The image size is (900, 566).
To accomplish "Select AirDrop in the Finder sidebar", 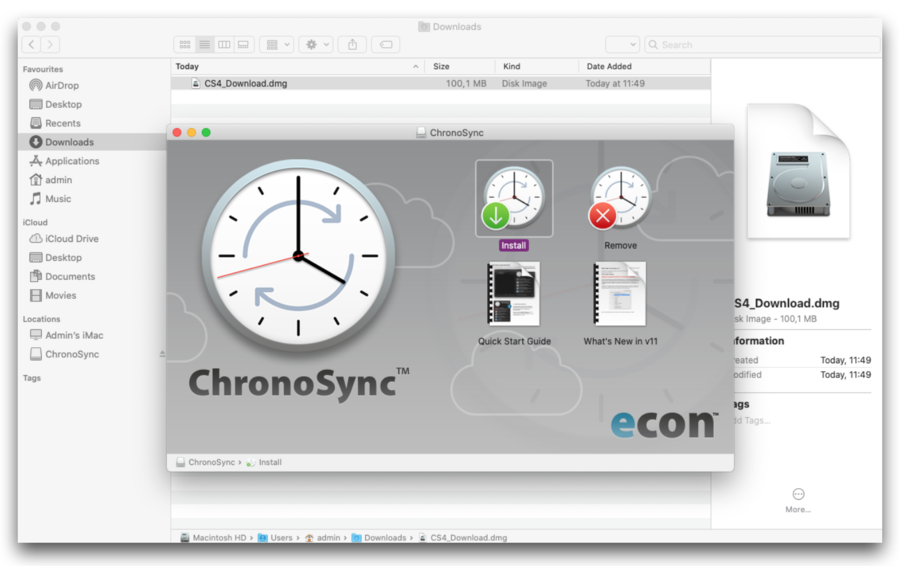I will 61,86.
